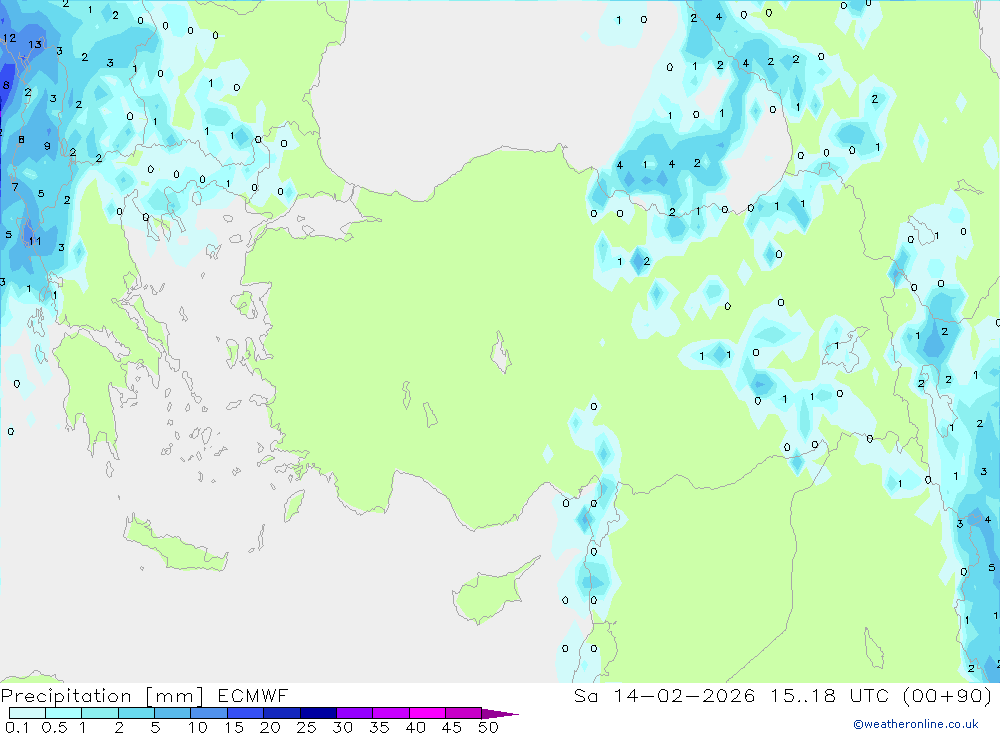Click the legend label '20'

(x=270, y=727)
